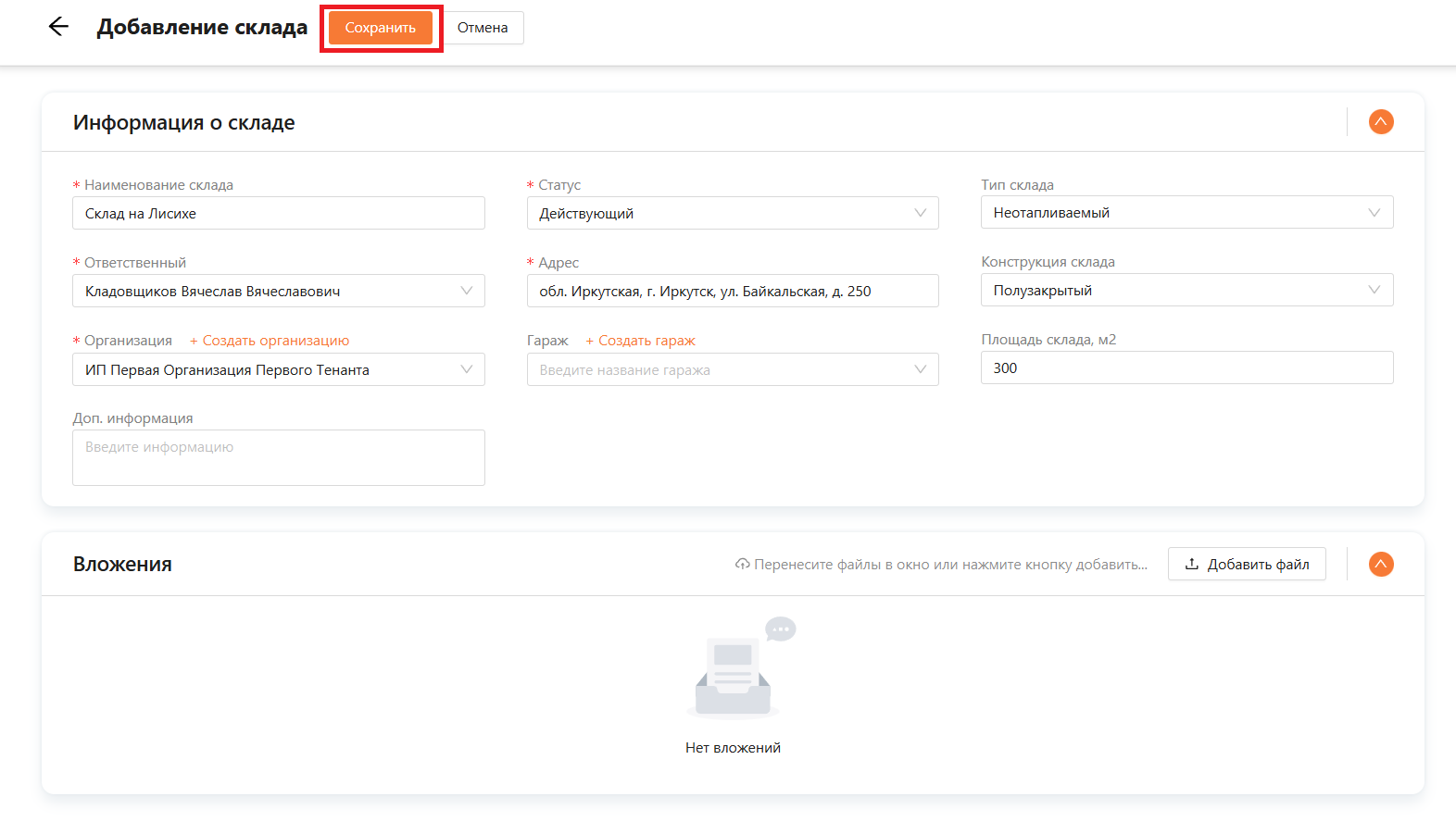Expand the Тип склада dropdown
Image resolution: width=1456 pixels, height=822 pixels.
click(x=1186, y=213)
